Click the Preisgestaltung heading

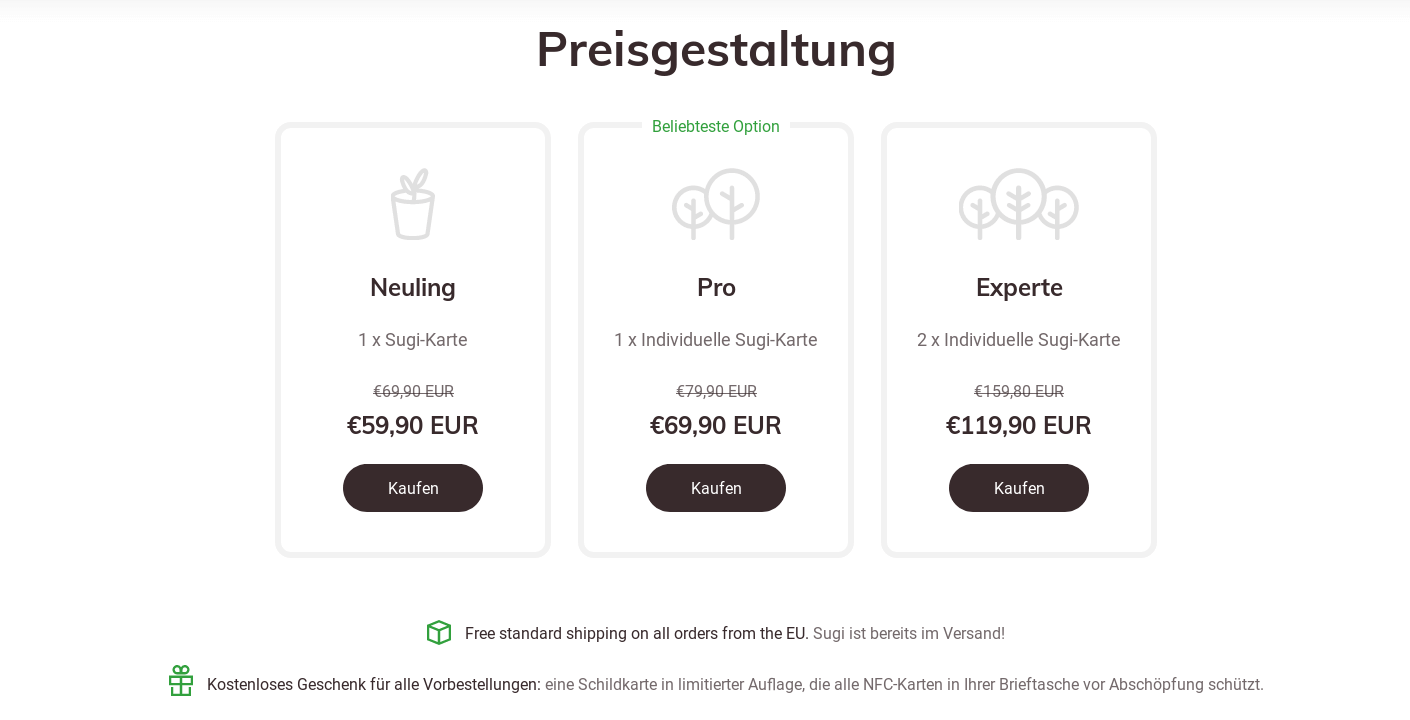[x=716, y=49]
